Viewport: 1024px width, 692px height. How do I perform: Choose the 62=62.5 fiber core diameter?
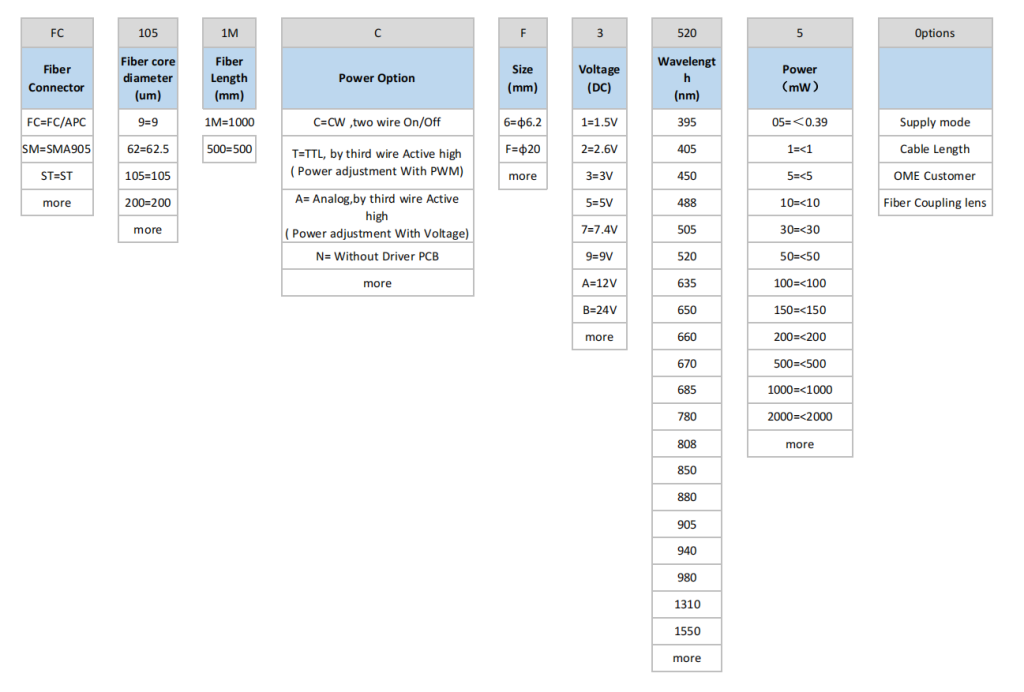coord(147,149)
